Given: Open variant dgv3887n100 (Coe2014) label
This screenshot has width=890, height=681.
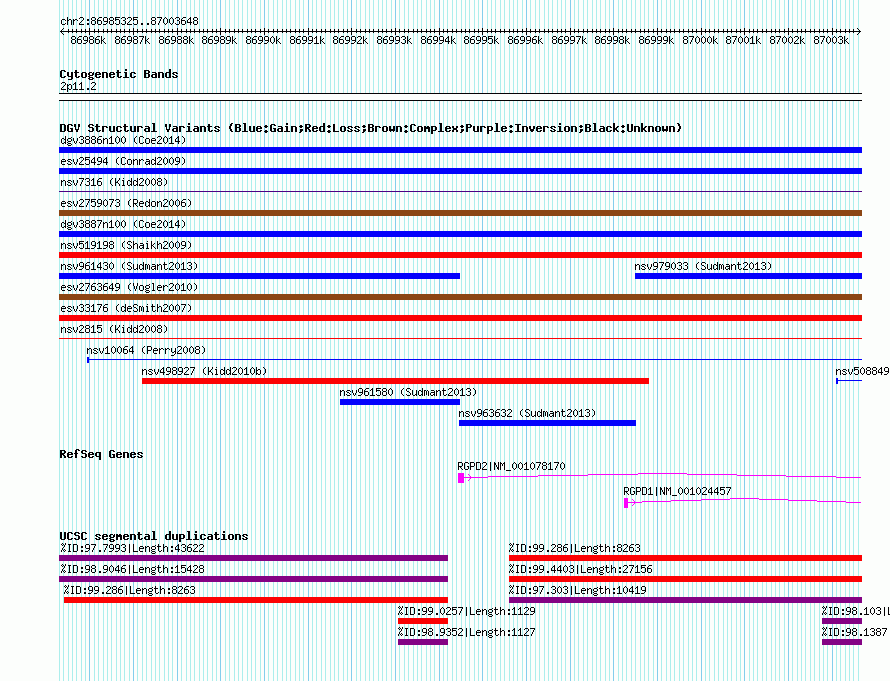Looking at the screenshot, I should click(123, 224).
